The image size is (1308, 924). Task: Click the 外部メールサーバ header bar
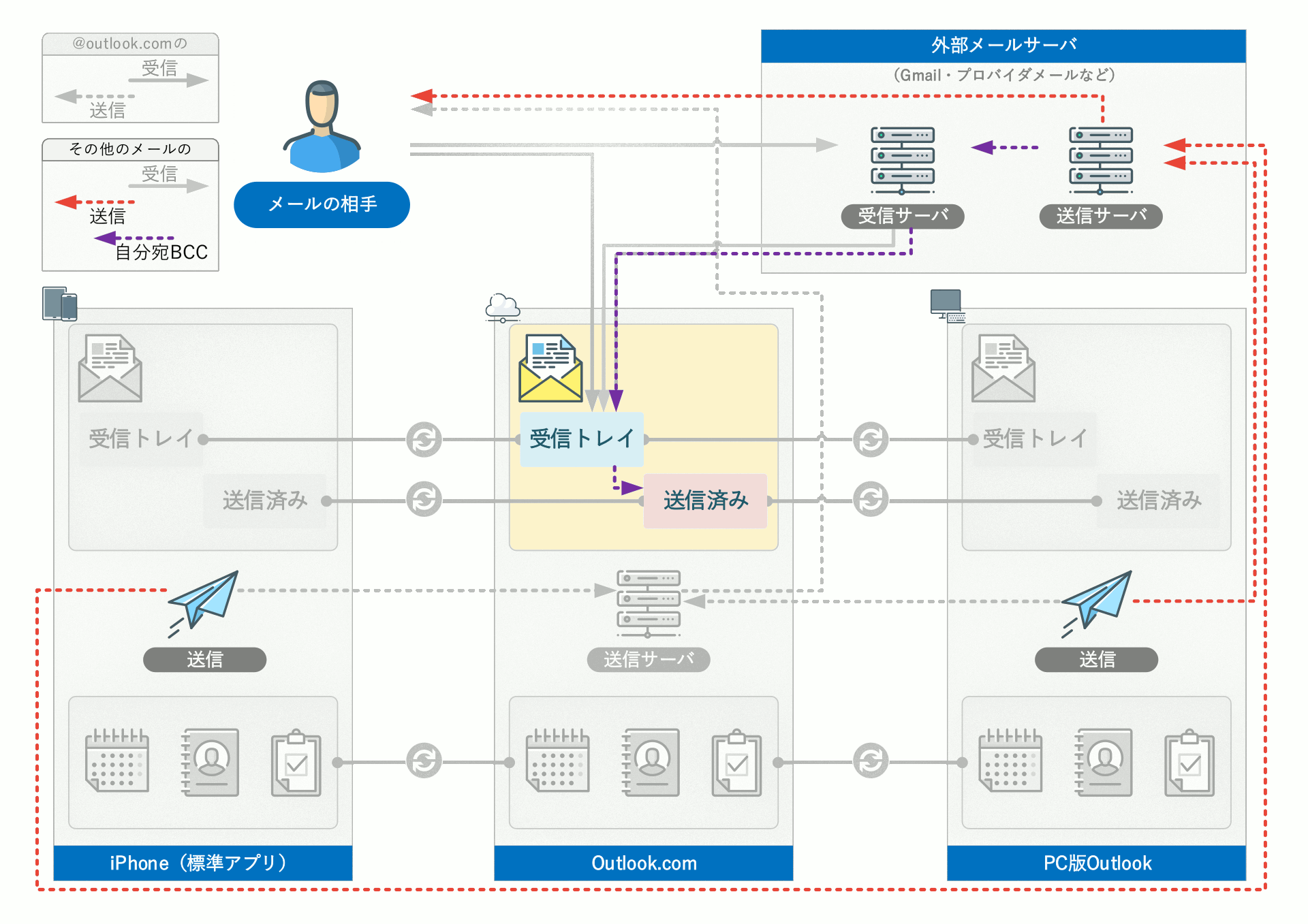1003,46
